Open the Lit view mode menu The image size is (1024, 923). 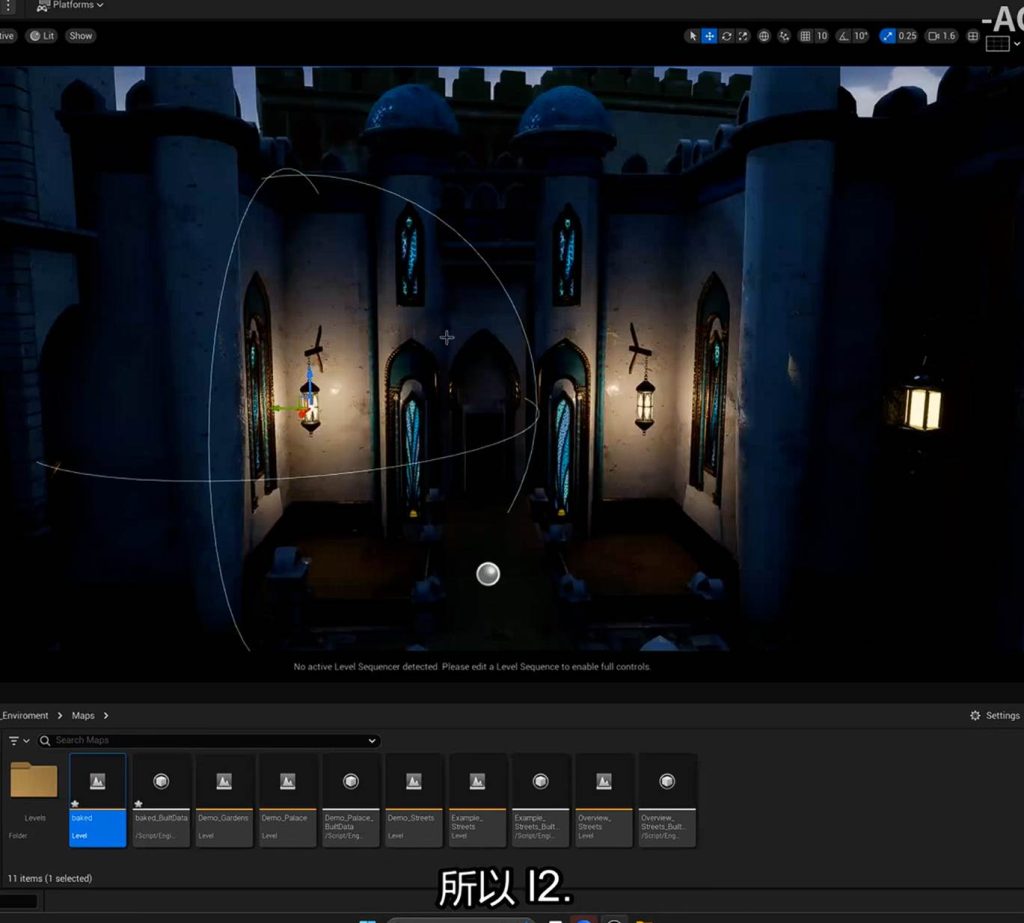pos(42,36)
